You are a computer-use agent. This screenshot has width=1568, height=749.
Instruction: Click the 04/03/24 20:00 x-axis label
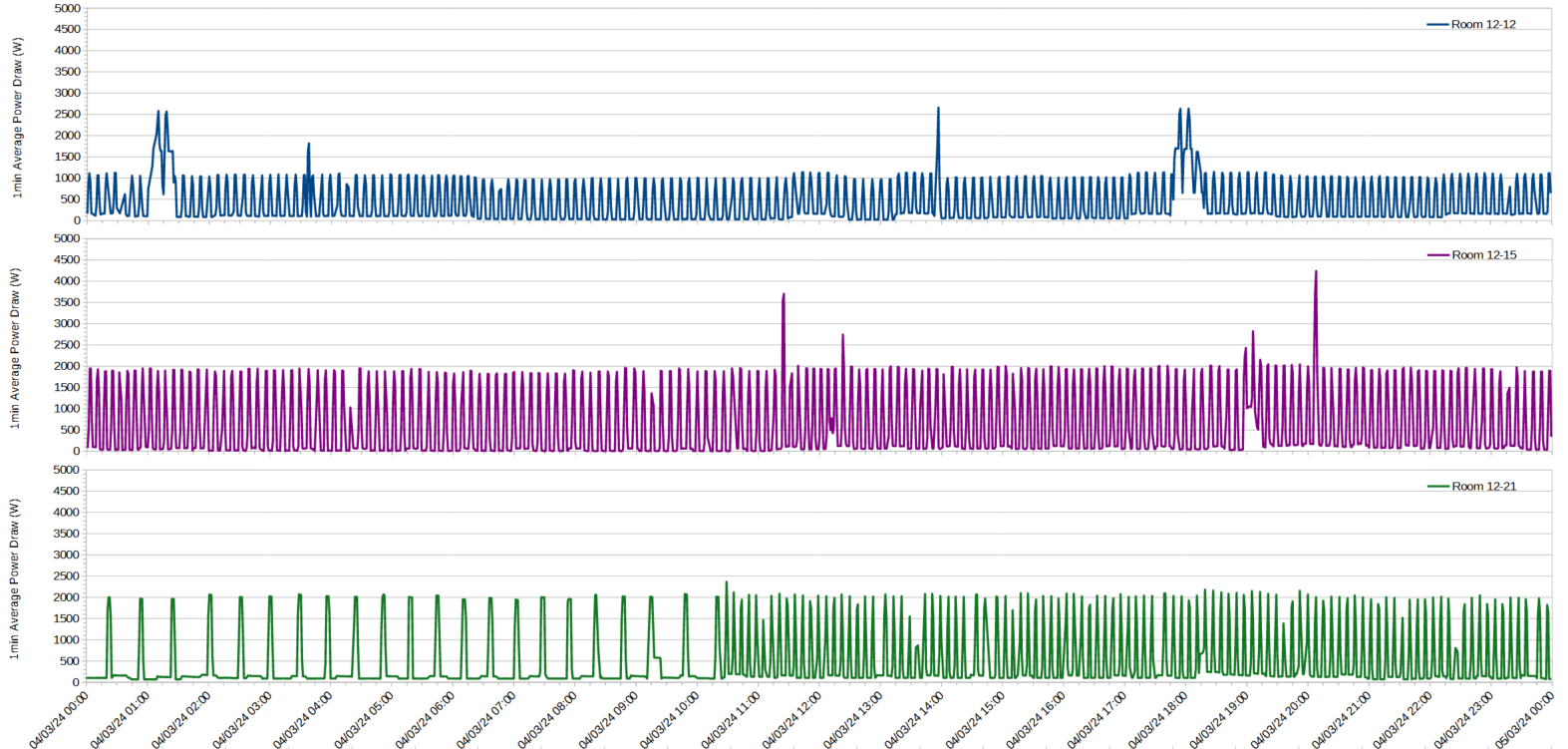1281,719
